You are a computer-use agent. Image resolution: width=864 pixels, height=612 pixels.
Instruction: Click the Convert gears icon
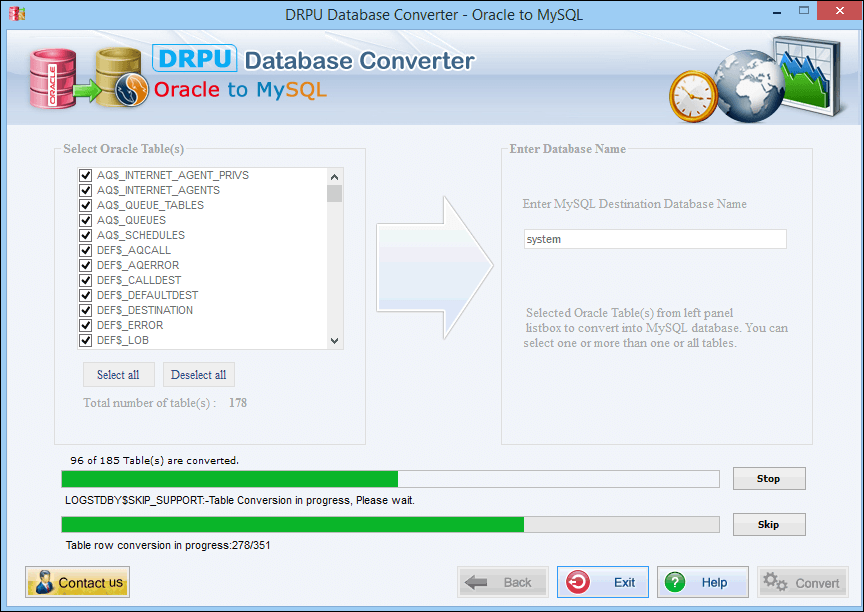(775, 582)
